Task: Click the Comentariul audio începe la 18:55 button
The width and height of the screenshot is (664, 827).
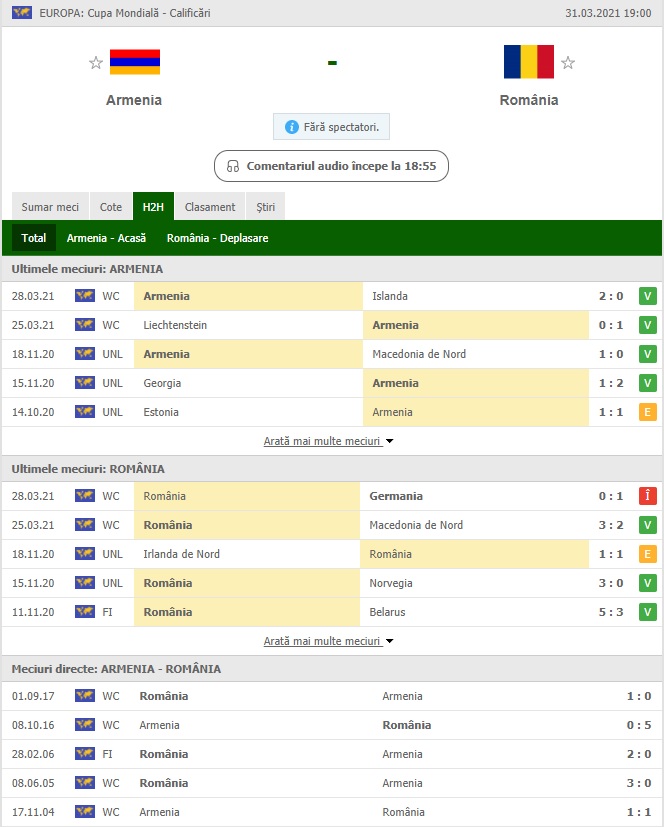Action: click(x=331, y=166)
